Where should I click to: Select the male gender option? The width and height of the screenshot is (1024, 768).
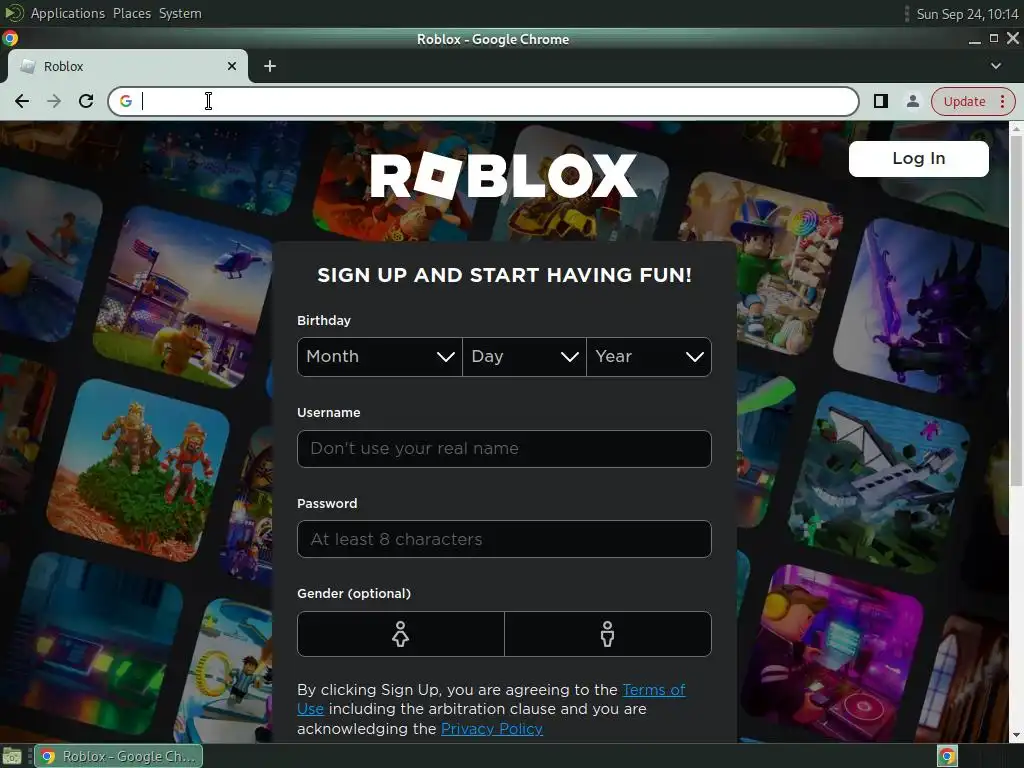pos(607,634)
